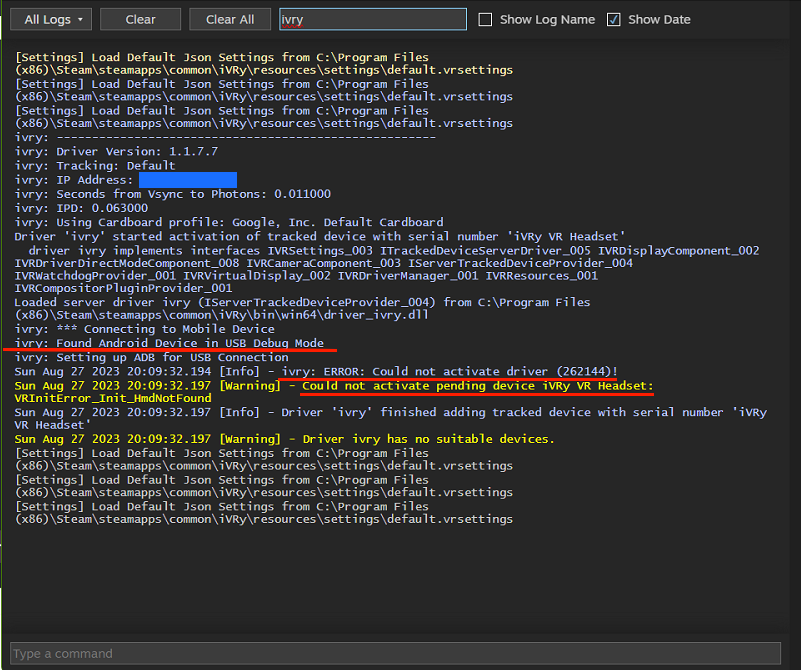
Task: Click 'Setting up ADB for USB Connection' line
Action: click(152, 357)
